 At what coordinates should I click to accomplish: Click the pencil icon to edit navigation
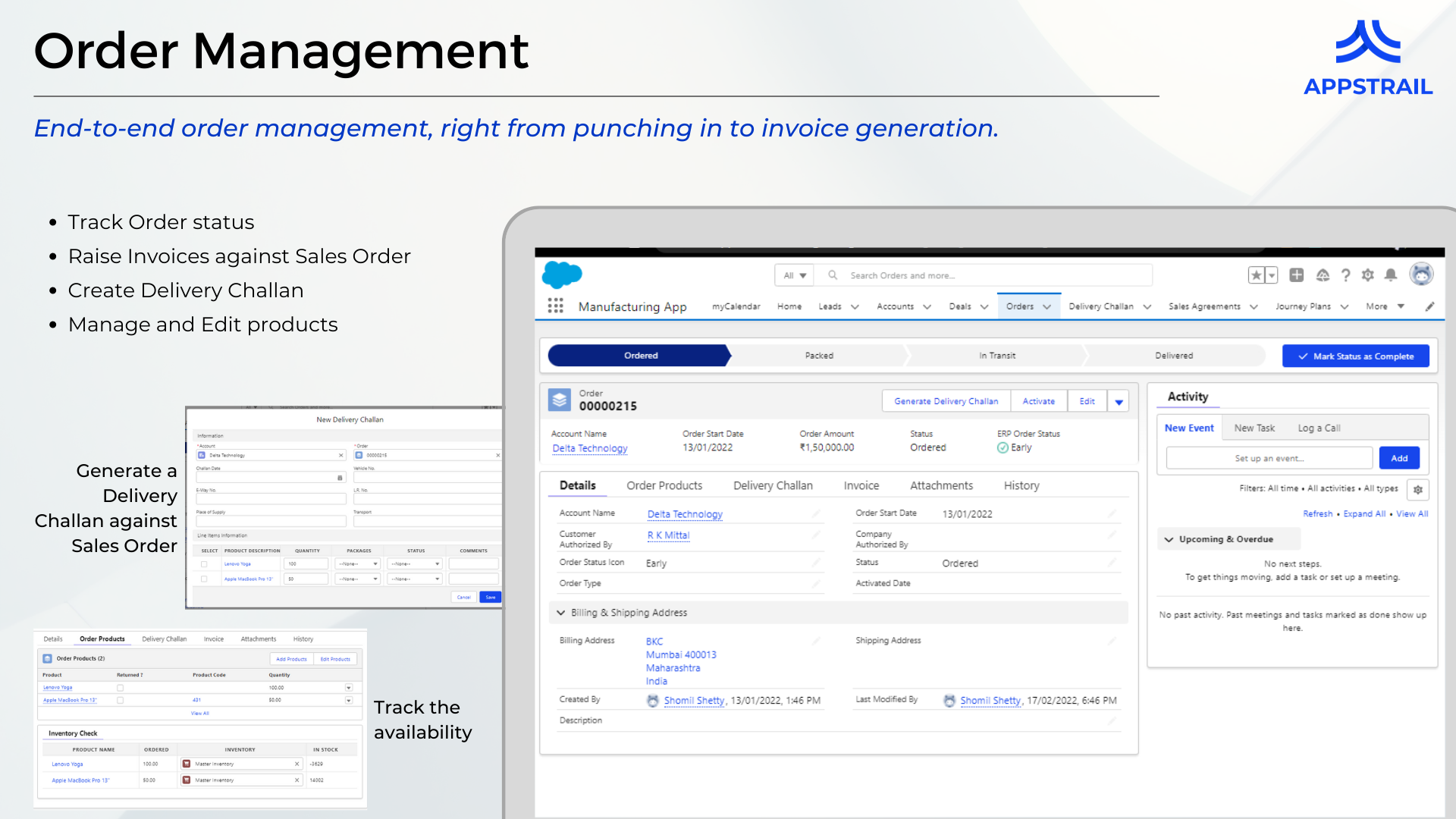(1429, 306)
